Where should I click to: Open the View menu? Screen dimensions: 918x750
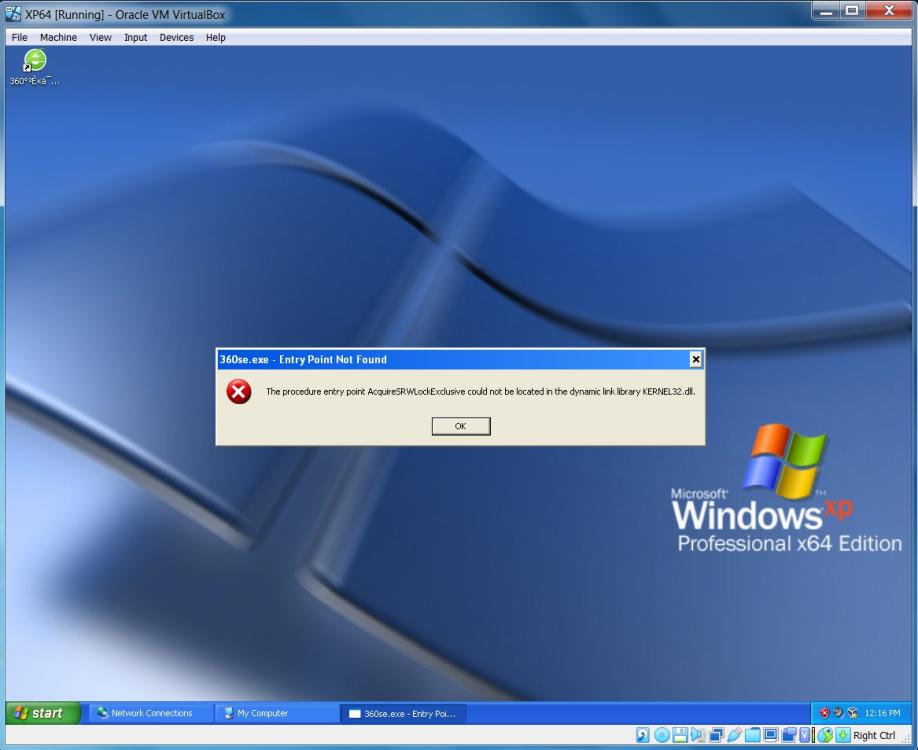point(99,37)
